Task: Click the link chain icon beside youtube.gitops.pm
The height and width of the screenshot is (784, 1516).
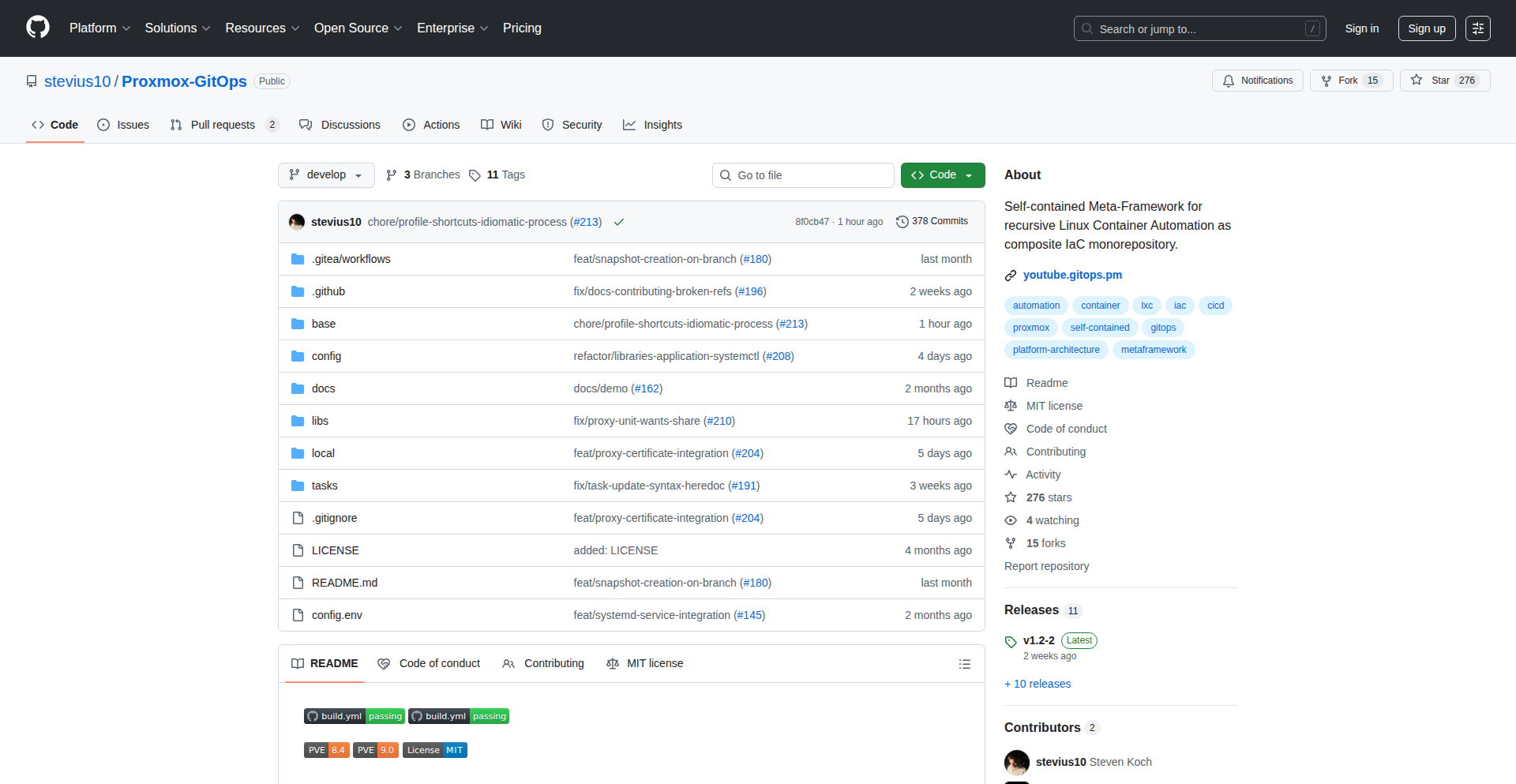Action: pyautogui.click(x=1011, y=276)
